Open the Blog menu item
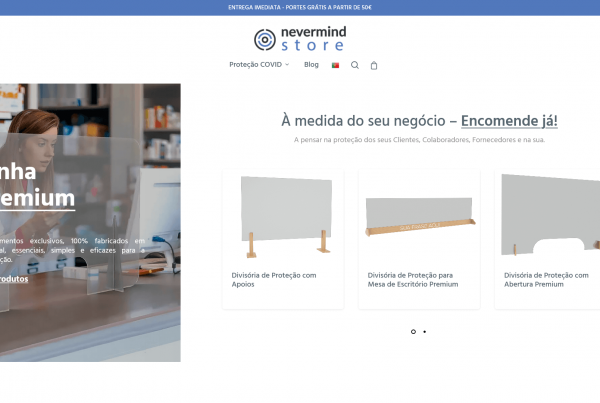The image size is (600, 403). tap(311, 65)
